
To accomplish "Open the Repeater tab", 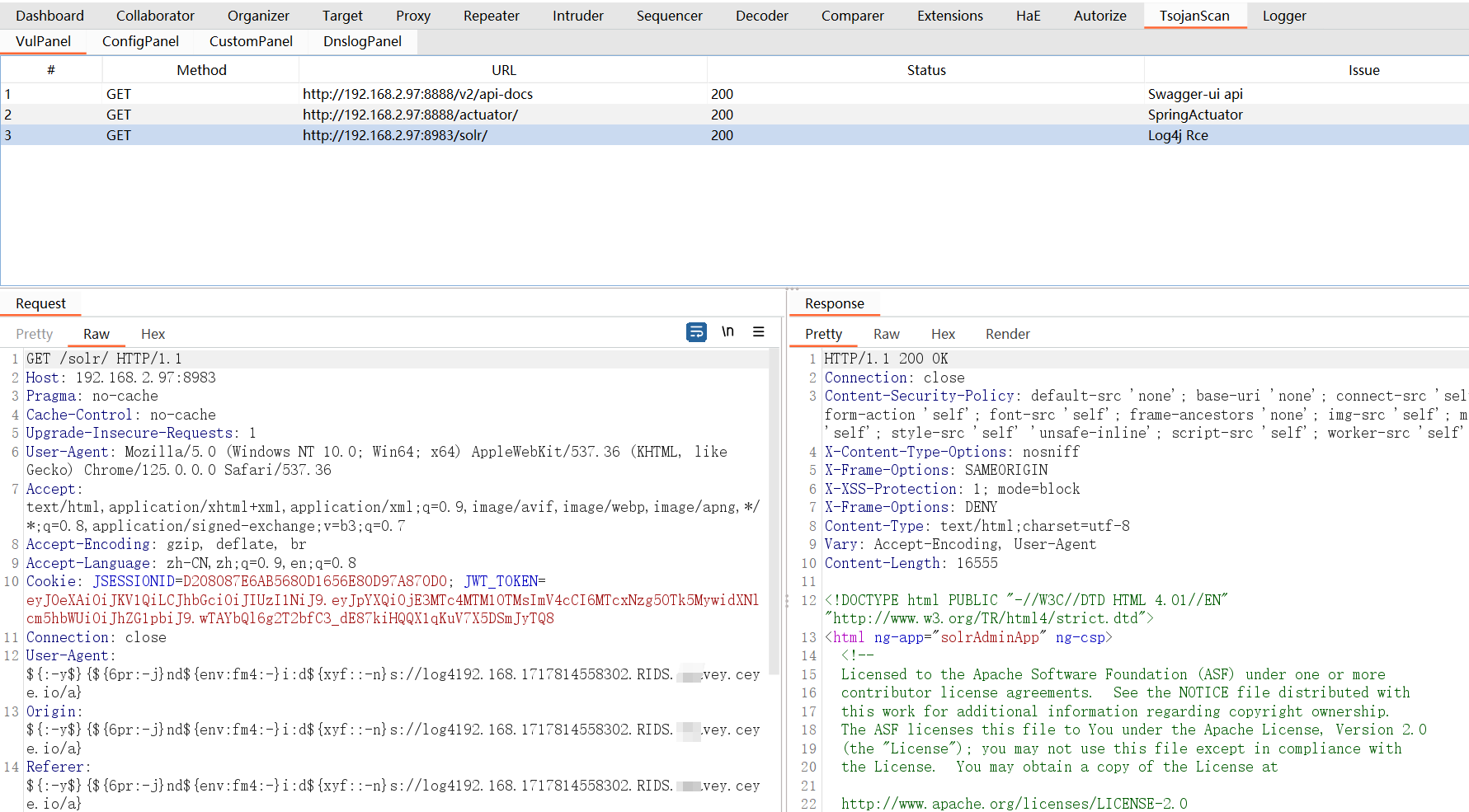I will click(x=492, y=16).
